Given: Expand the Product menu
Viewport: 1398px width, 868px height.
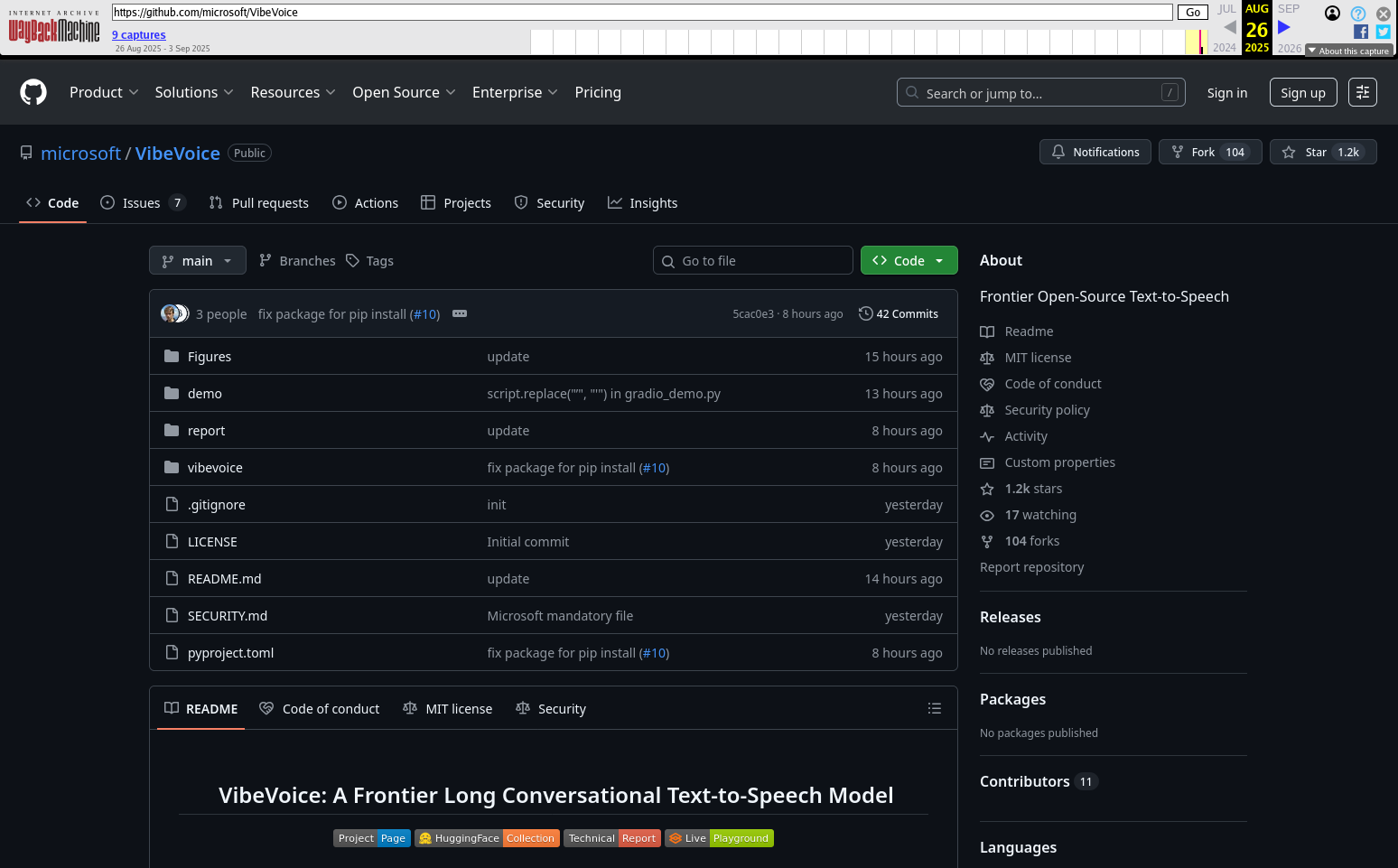Looking at the screenshot, I should pyautogui.click(x=104, y=92).
